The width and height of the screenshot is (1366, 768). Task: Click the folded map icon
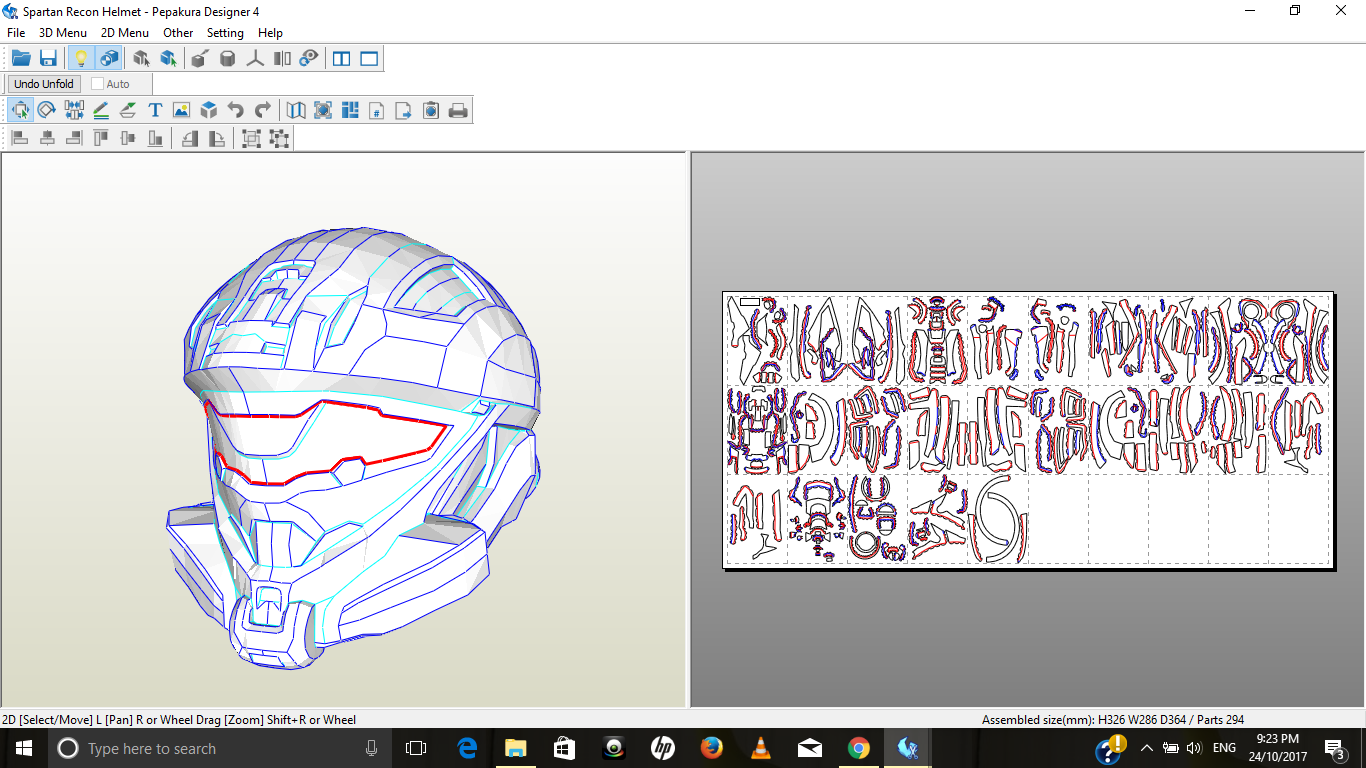click(x=296, y=110)
